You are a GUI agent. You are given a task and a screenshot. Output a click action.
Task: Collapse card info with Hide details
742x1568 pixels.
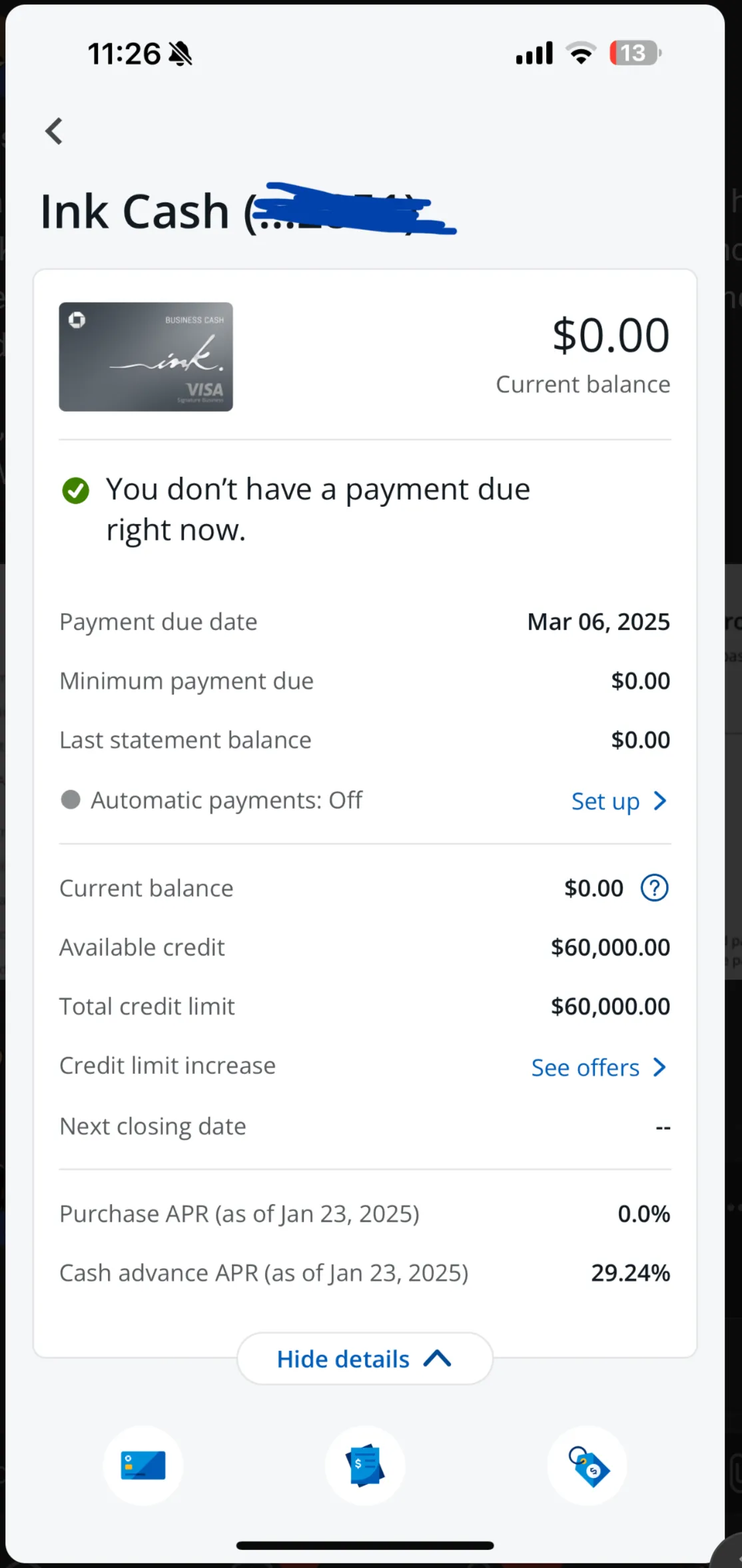pos(364,1359)
